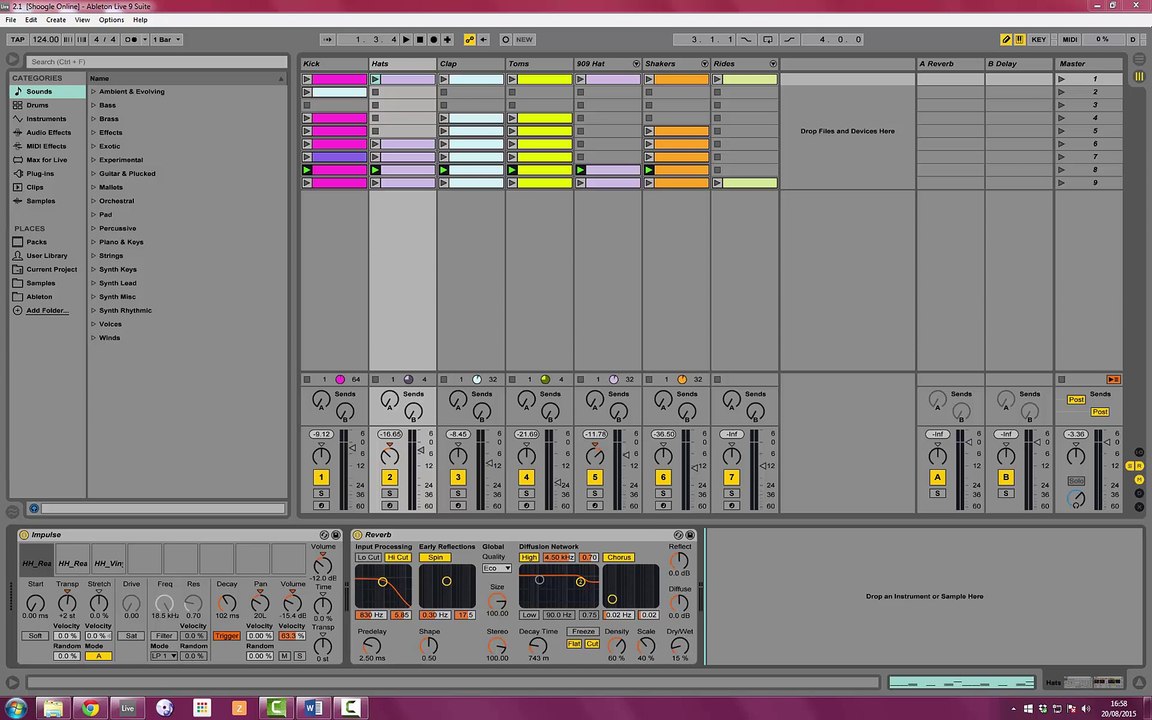
Task: Toggle Clap track activator button 3
Action: click(458, 478)
